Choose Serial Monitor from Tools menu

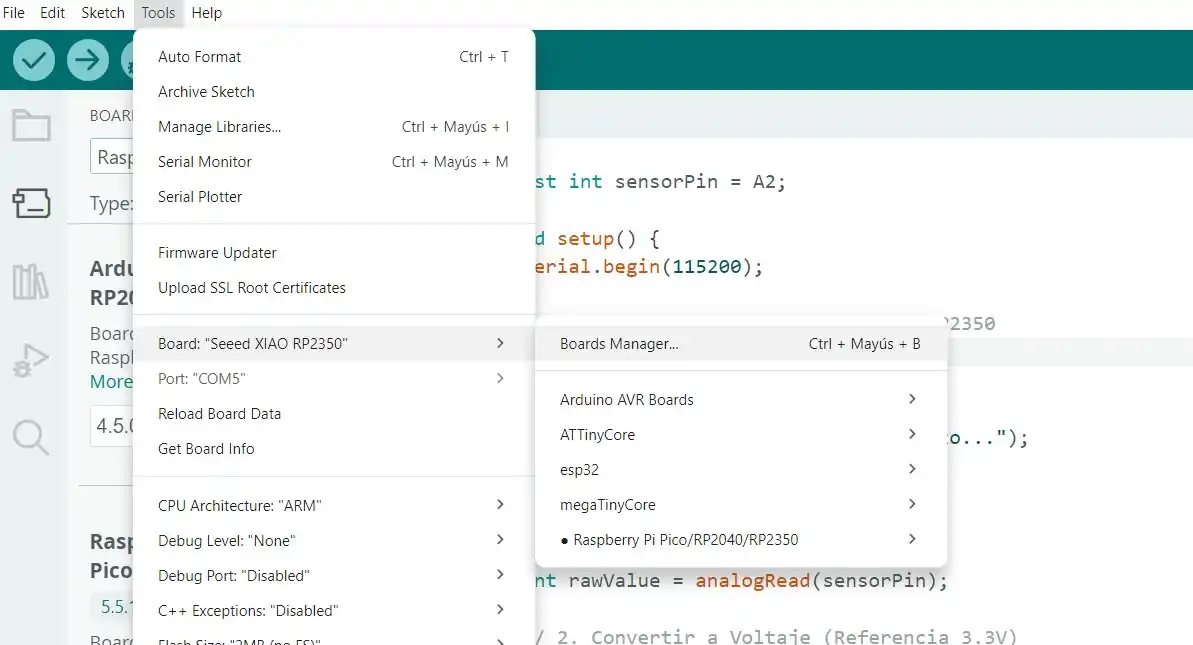[205, 162]
